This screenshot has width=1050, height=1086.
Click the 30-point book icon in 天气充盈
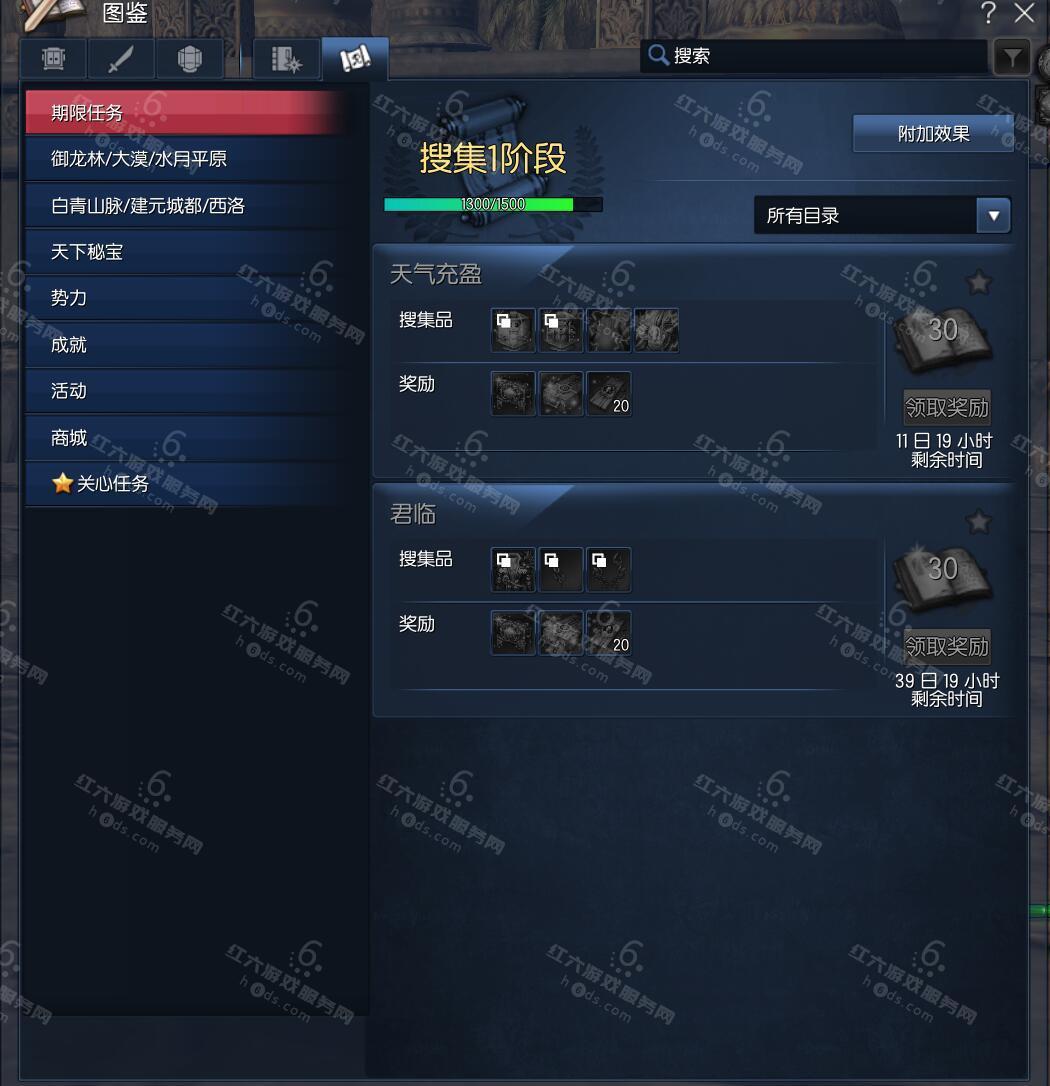point(943,339)
